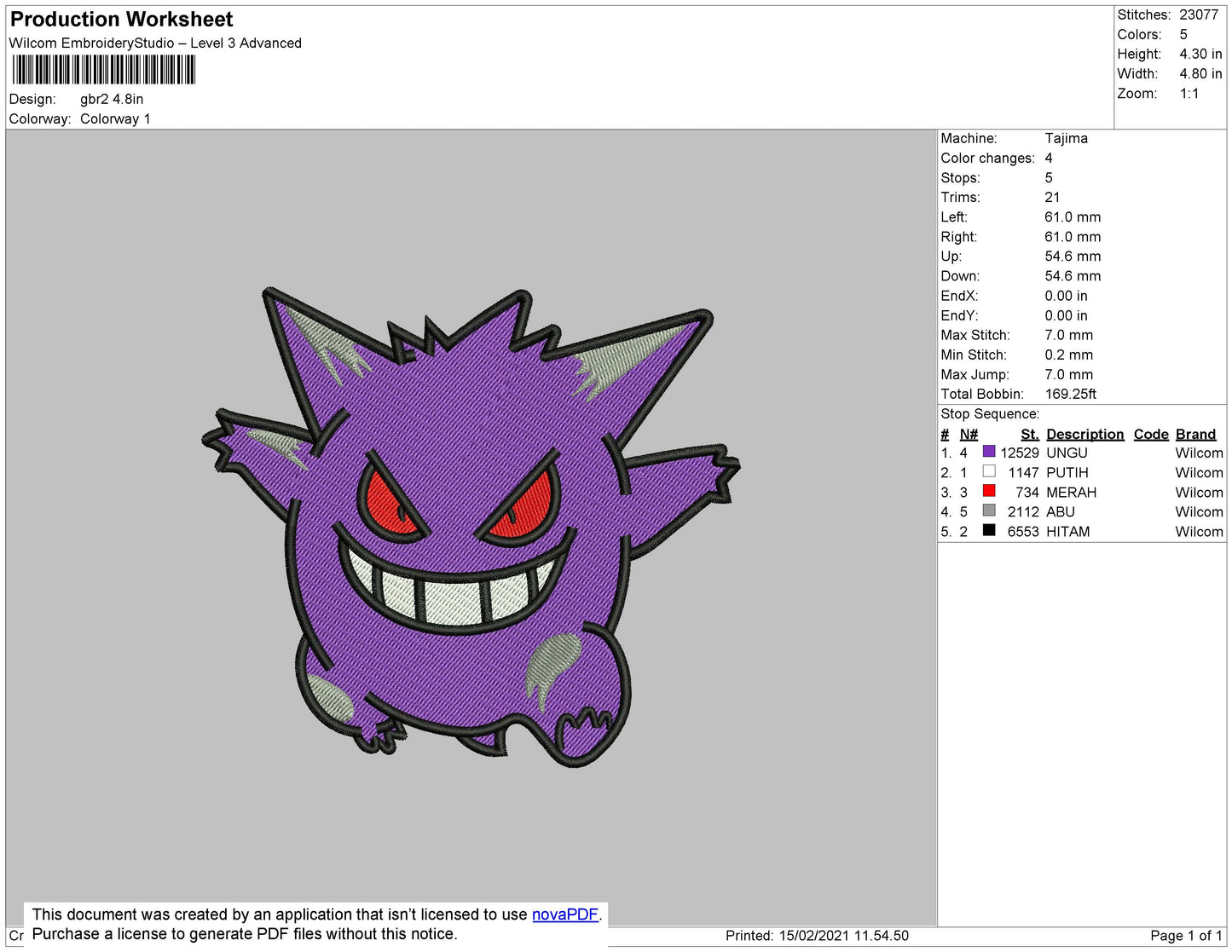
Task: Click the Production Worksheet heading
Action: point(121,19)
